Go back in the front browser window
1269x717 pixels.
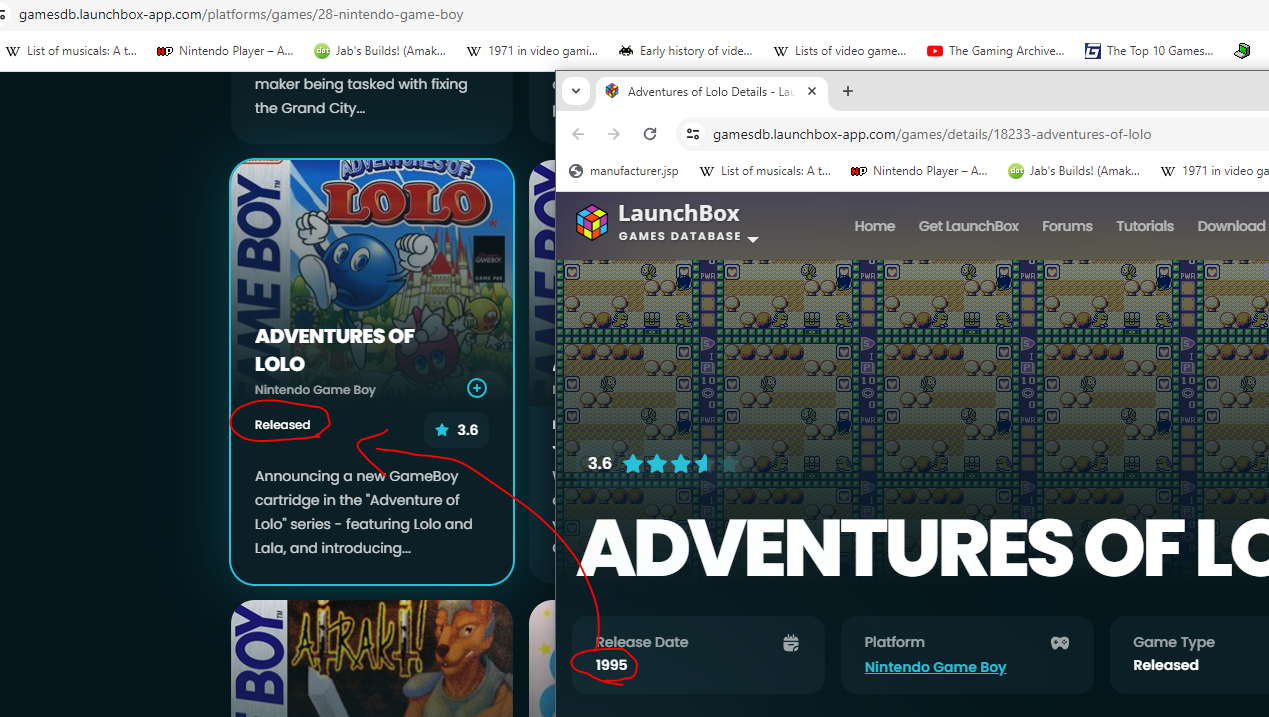[578, 134]
